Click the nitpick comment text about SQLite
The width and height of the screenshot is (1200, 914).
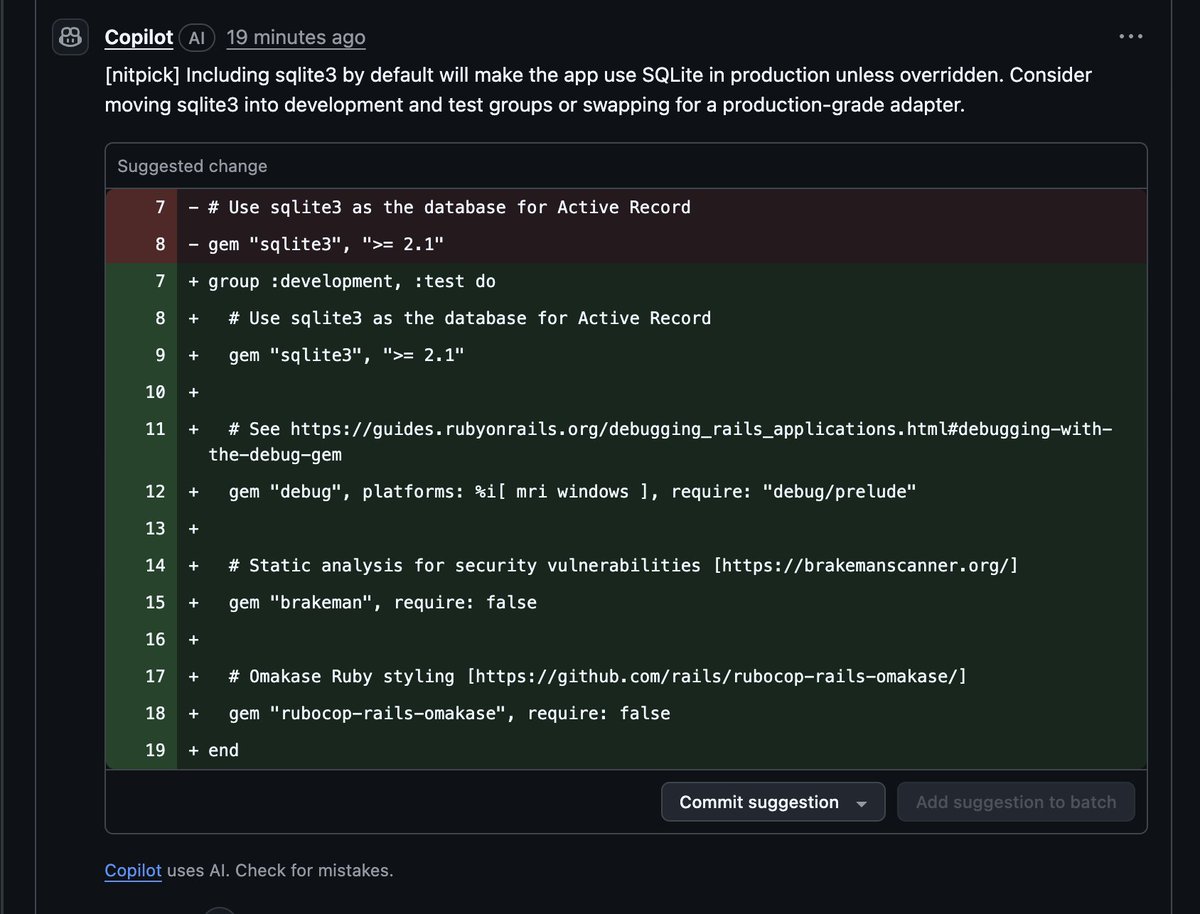coord(598,90)
